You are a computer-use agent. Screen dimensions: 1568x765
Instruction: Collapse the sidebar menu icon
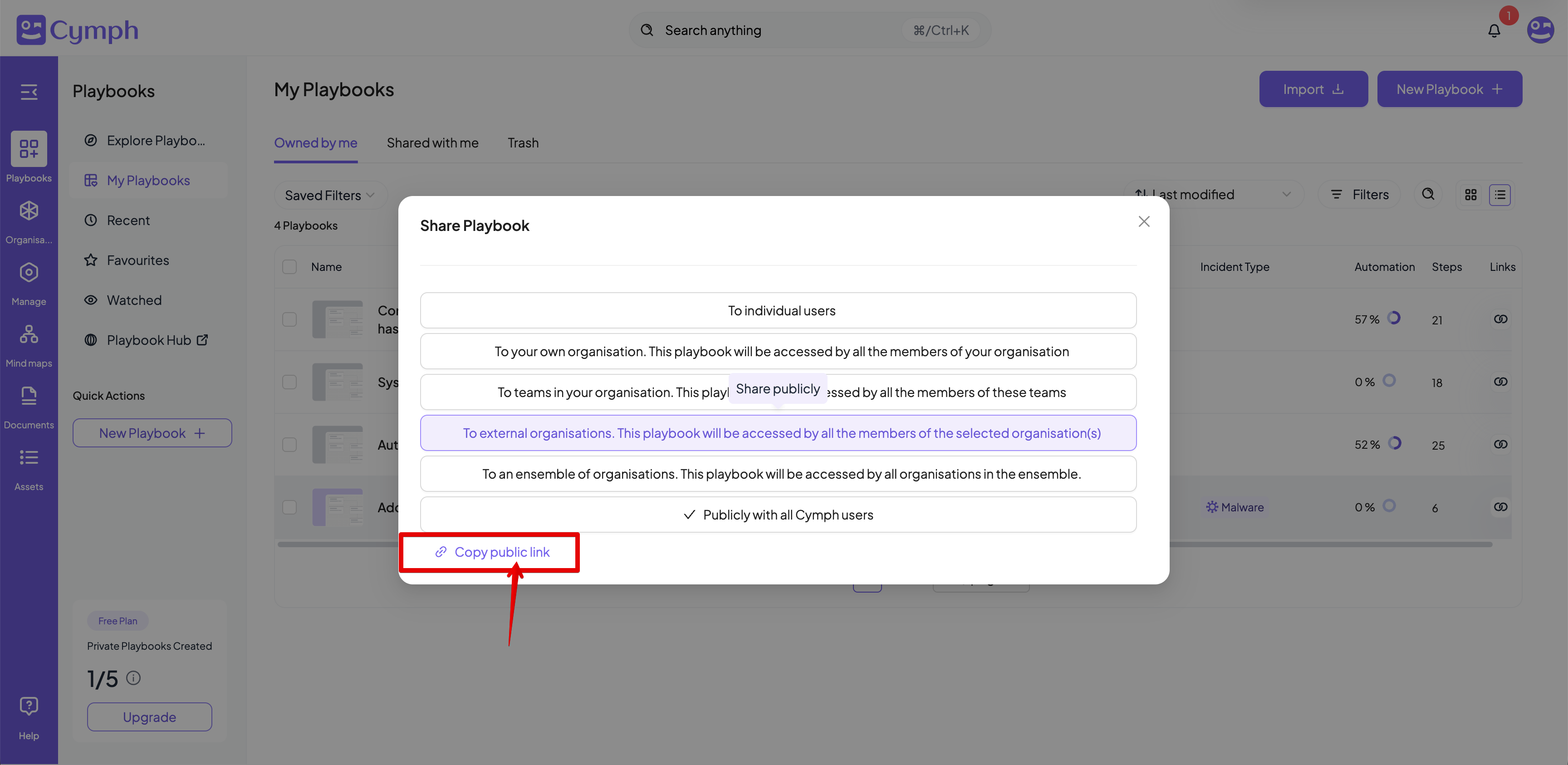(29, 92)
